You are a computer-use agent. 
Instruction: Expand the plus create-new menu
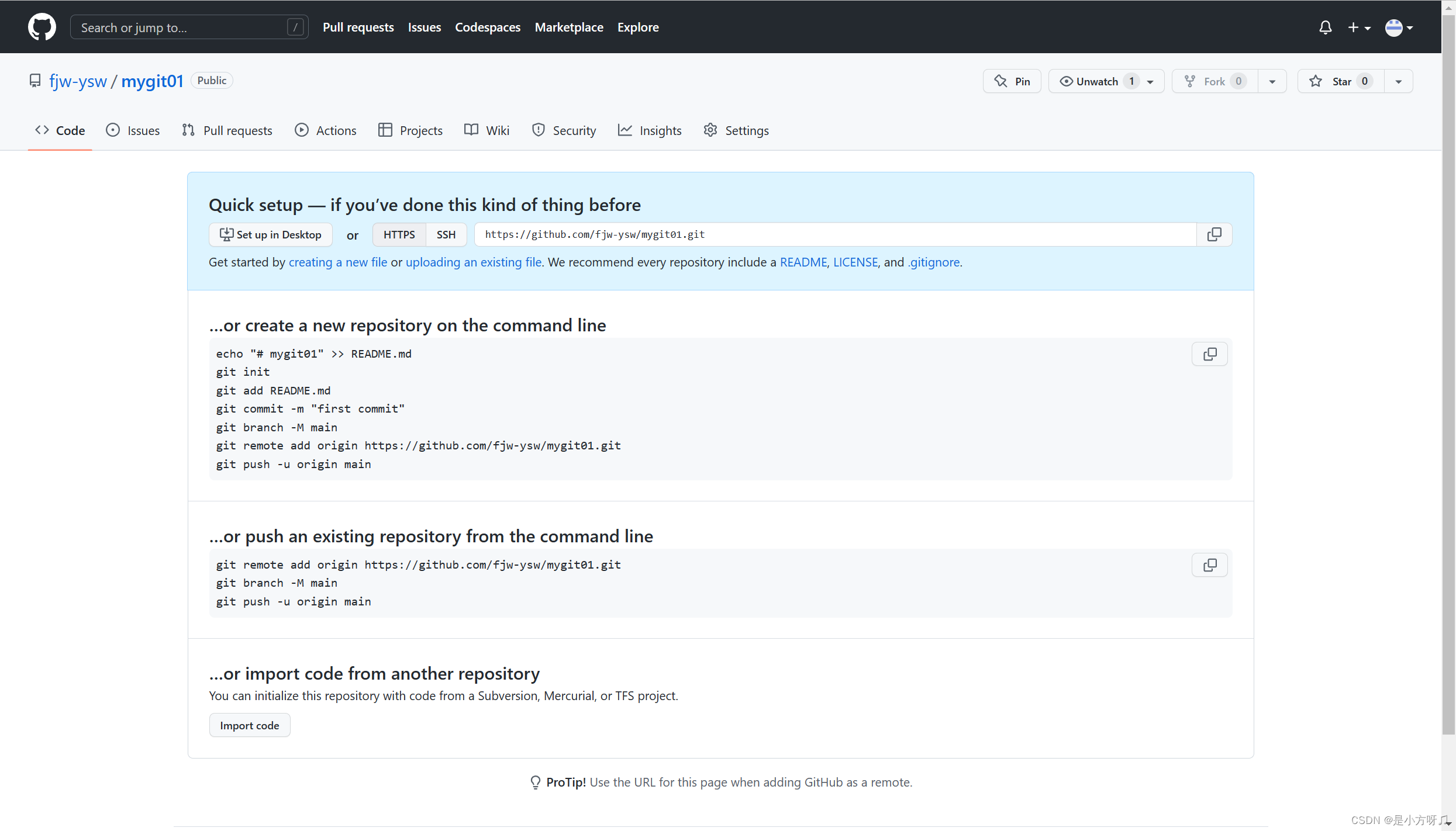click(1359, 27)
